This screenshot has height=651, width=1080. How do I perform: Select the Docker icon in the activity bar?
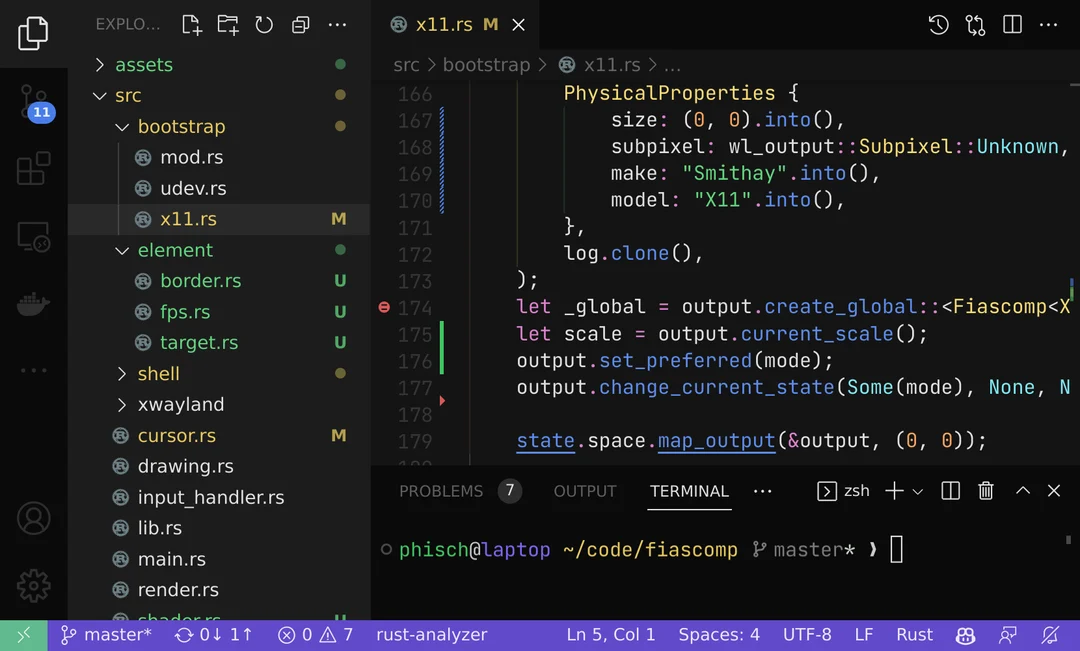[33, 304]
